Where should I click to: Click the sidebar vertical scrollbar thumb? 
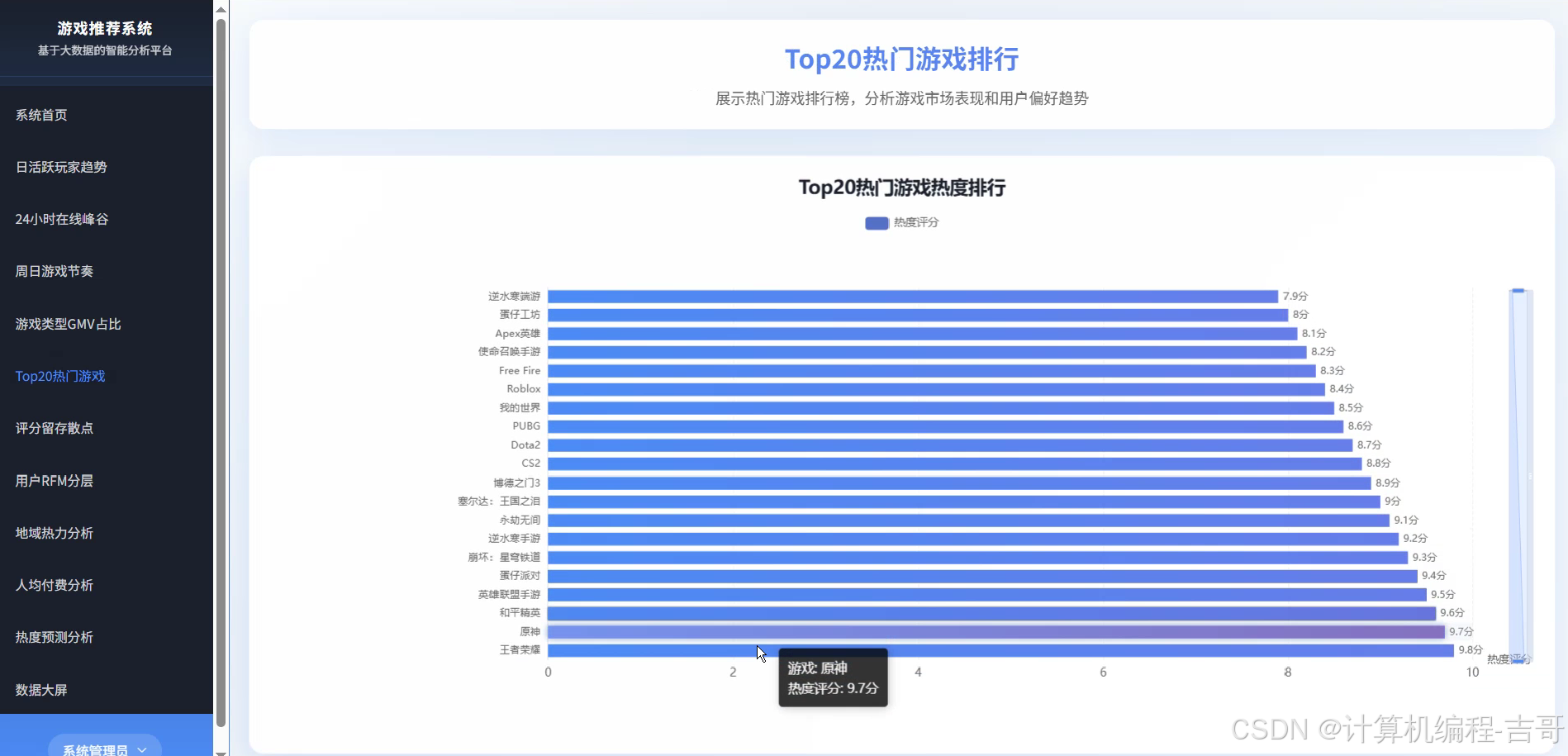221,372
